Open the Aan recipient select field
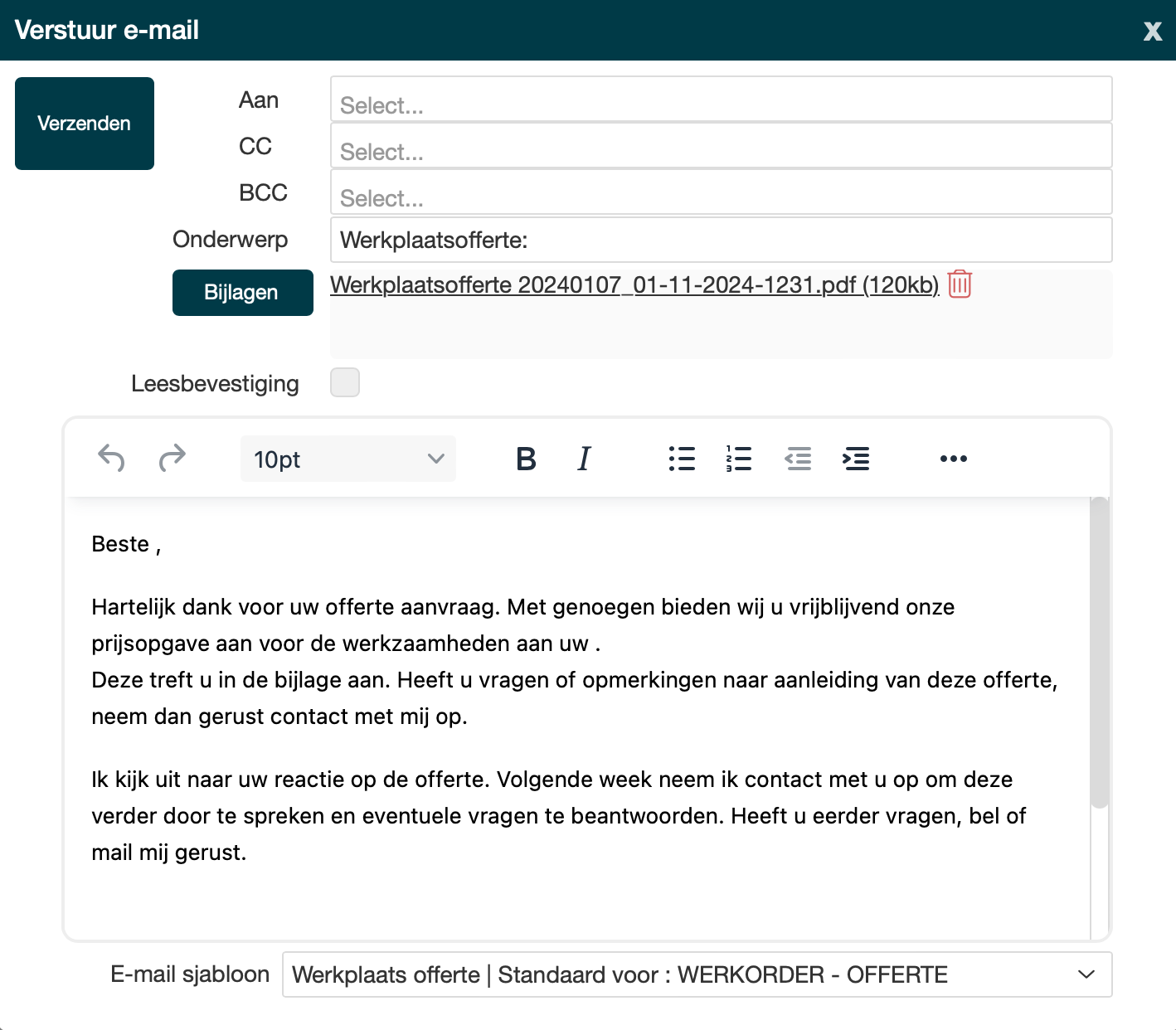This screenshot has width=1176, height=1030. (721, 100)
